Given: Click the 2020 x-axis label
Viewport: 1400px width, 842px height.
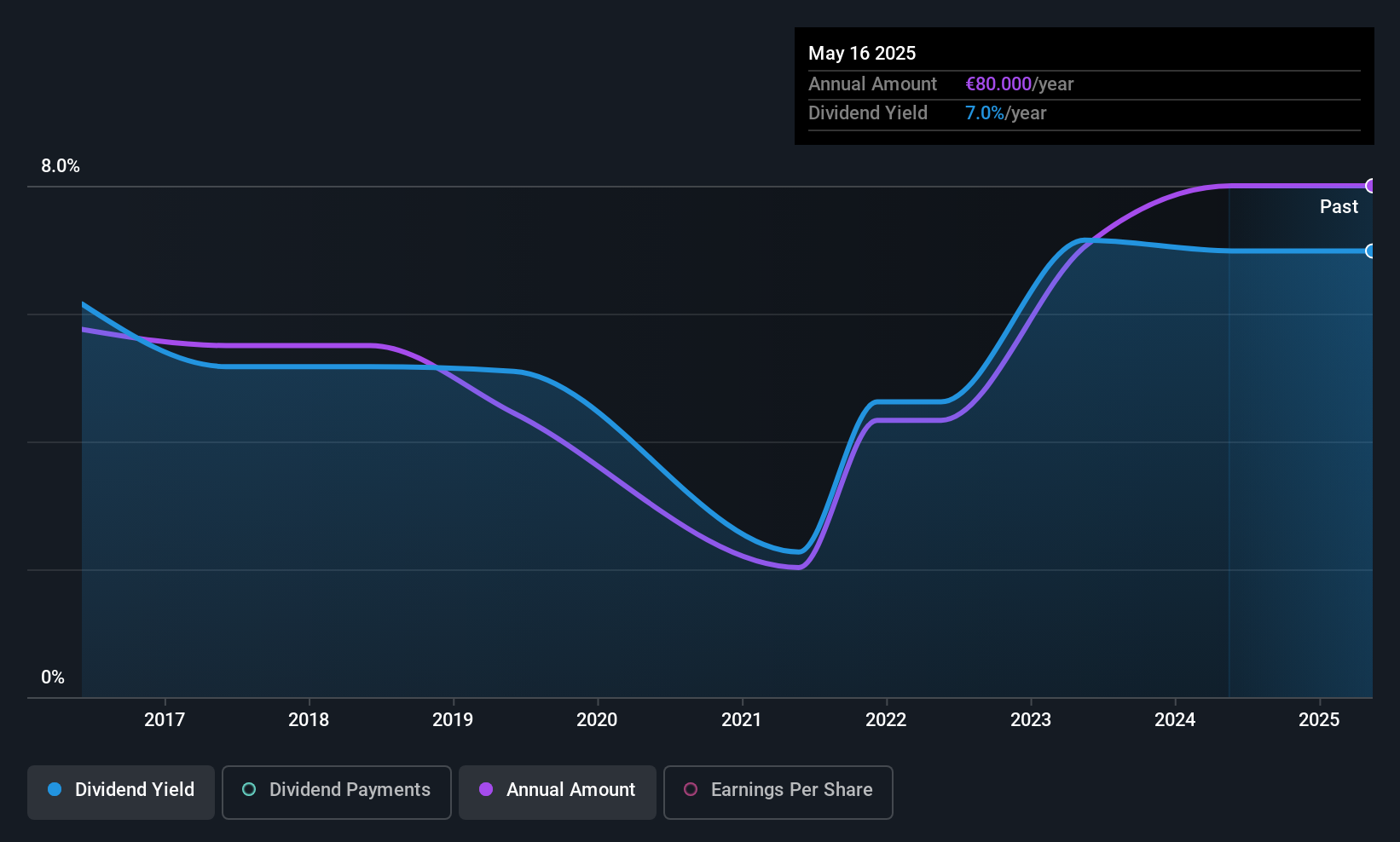Looking at the screenshot, I should pos(597,719).
